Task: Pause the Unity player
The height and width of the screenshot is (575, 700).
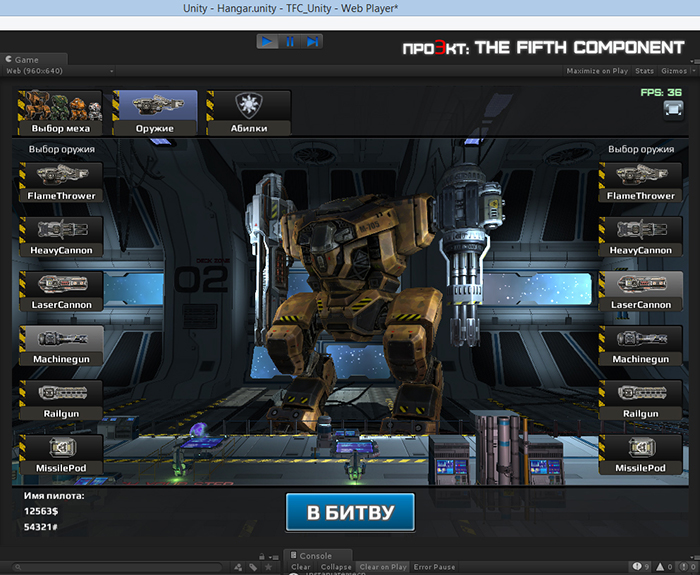Action: point(290,42)
